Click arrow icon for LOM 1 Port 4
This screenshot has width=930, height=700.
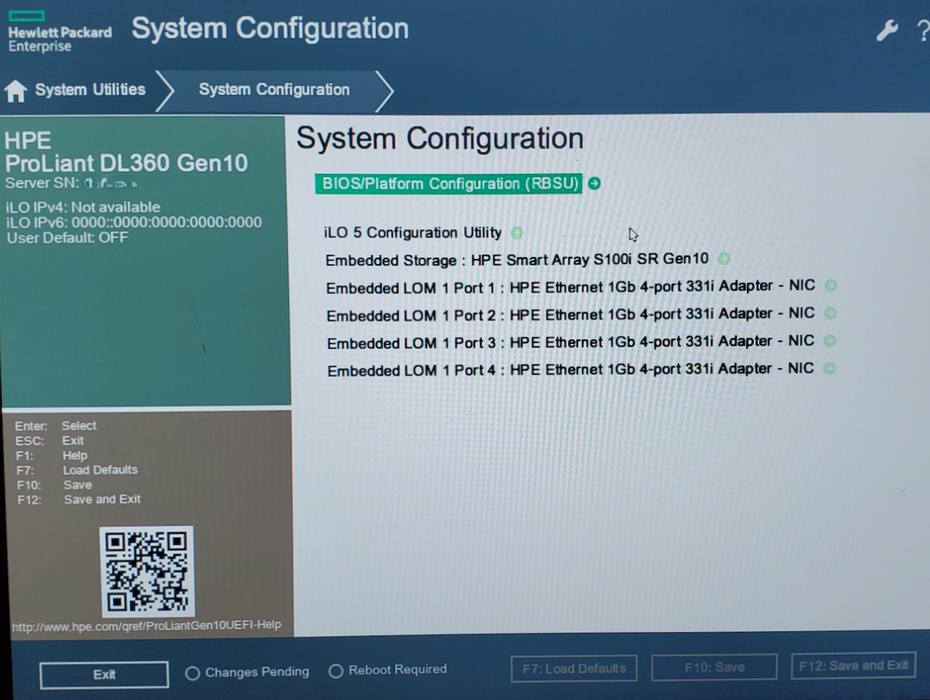[x=829, y=368]
